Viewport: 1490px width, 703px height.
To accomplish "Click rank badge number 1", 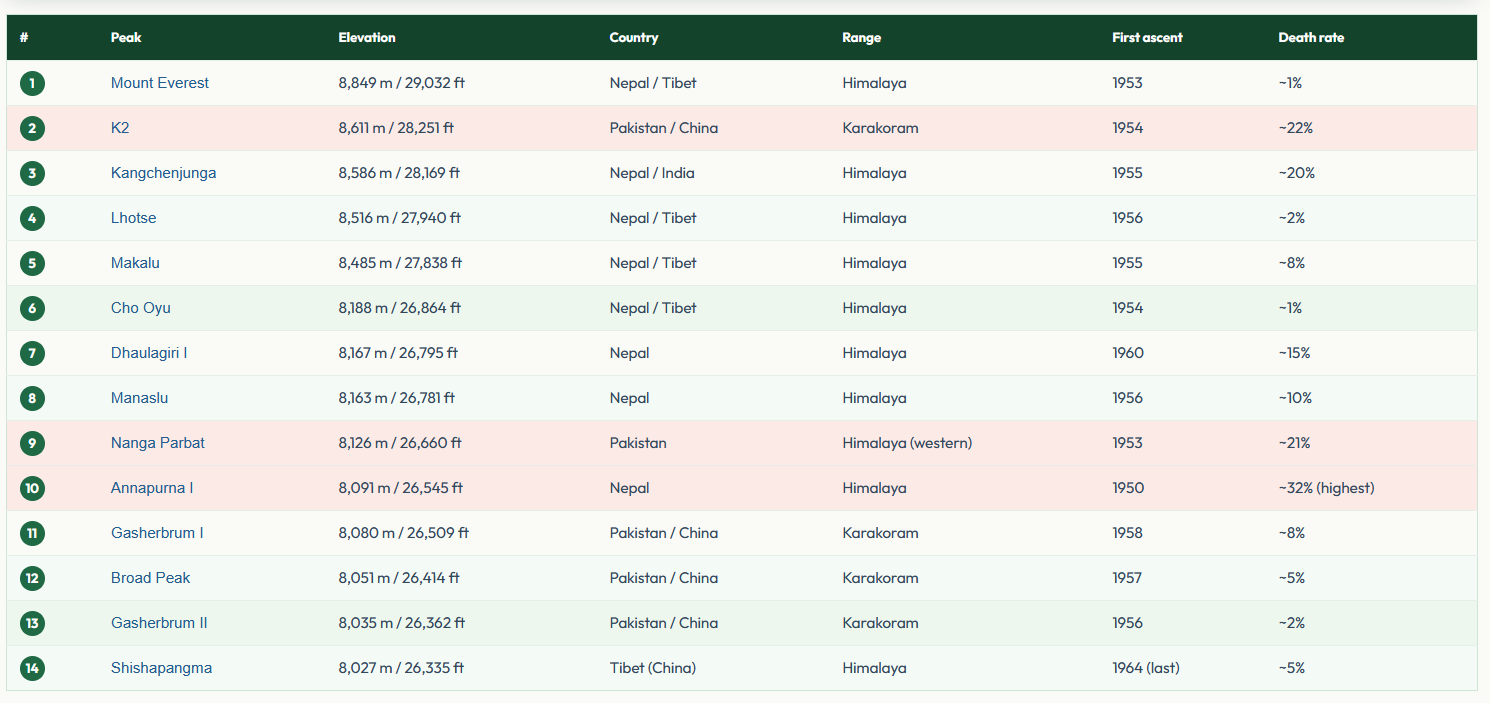I will coord(32,83).
